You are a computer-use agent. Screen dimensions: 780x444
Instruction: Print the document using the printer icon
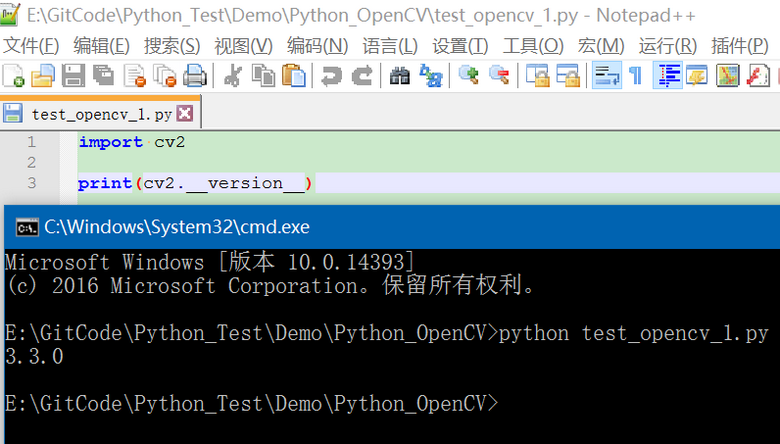[x=195, y=76]
